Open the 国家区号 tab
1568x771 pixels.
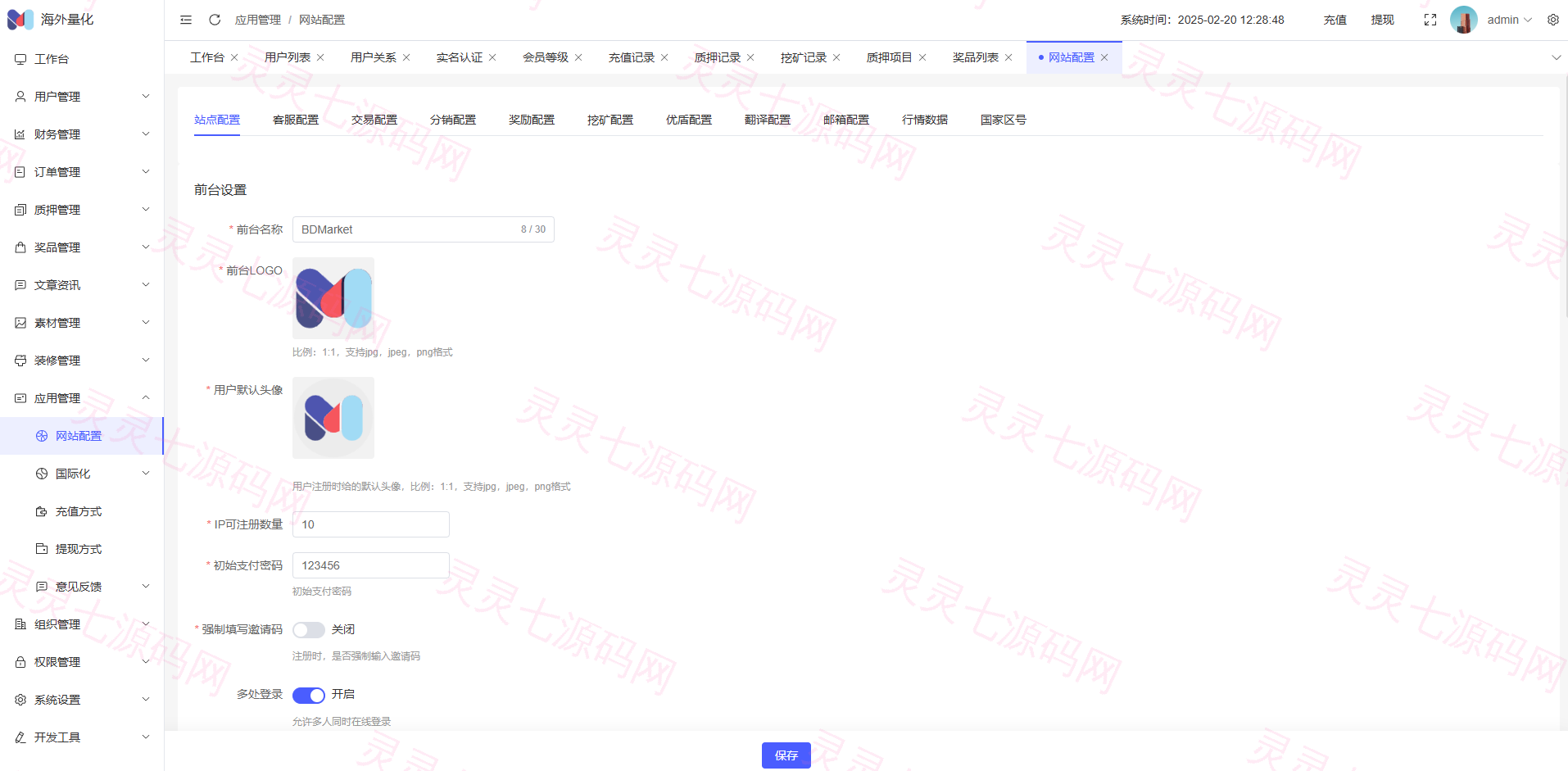tap(1004, 120)
